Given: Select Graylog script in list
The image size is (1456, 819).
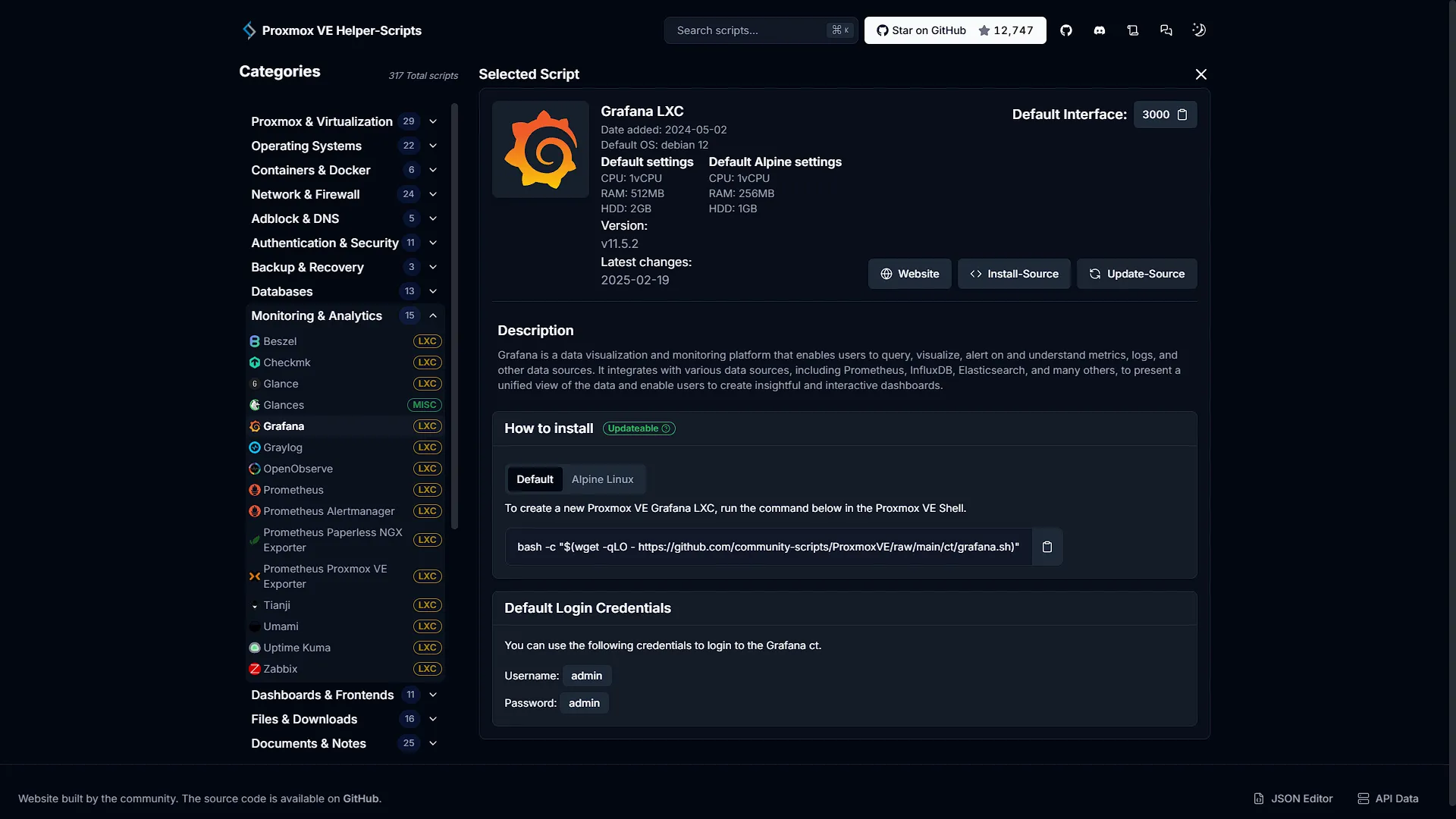Looking at the screenshot, I should (x=345, y=447).
